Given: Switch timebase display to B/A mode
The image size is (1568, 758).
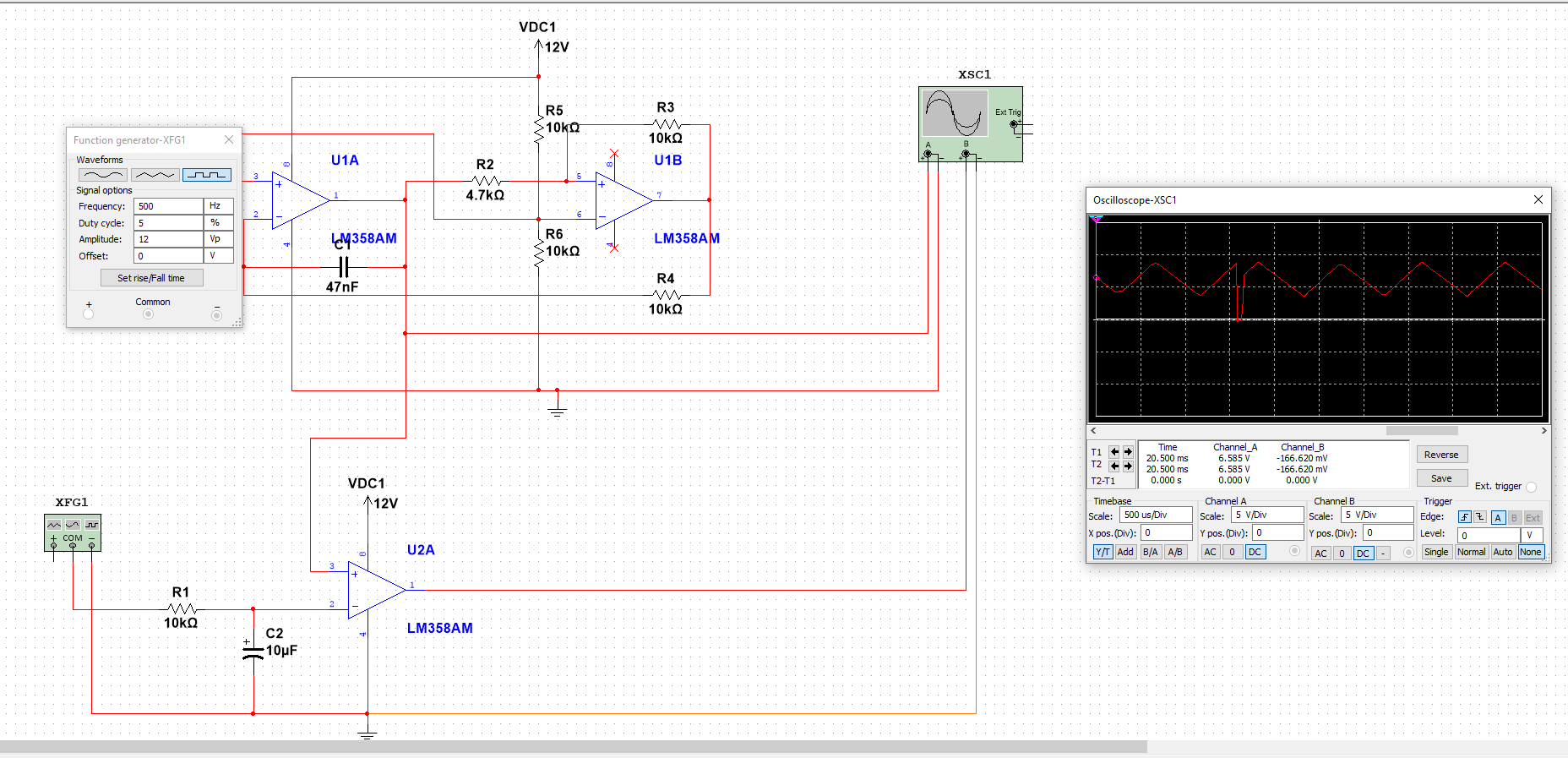Looking at the screenshot, I should click(1150, 552).
